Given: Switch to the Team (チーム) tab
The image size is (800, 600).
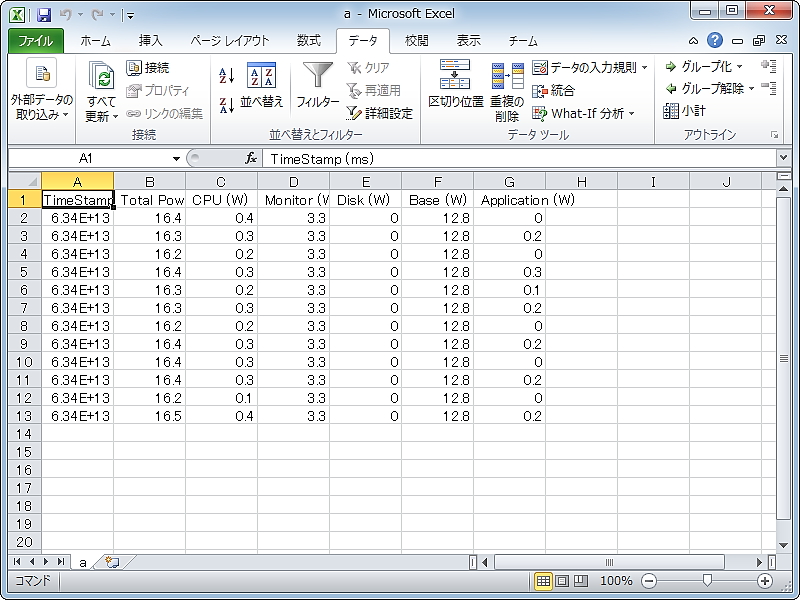Looking at the screenshot, I should [x=523, y=41].
